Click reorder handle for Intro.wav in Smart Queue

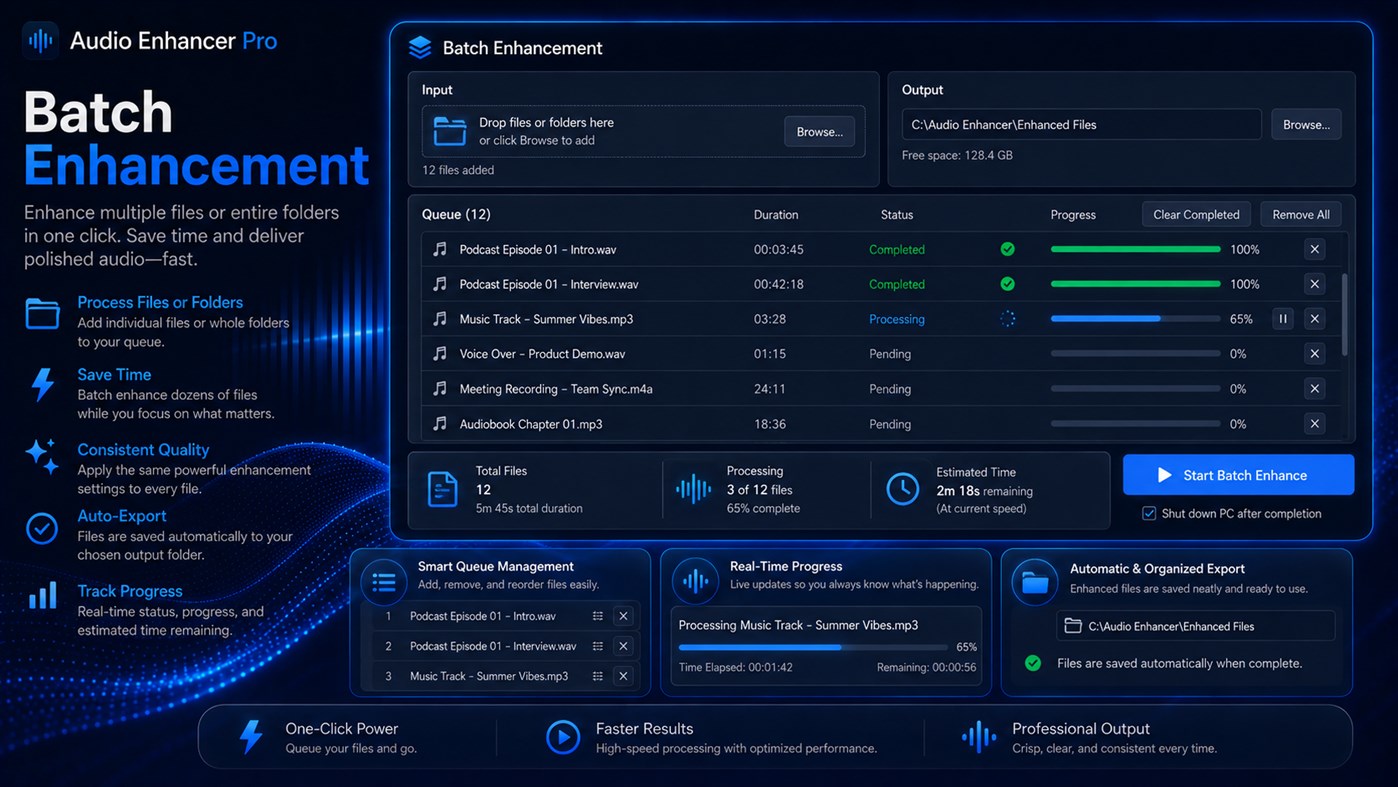[598, 617]
